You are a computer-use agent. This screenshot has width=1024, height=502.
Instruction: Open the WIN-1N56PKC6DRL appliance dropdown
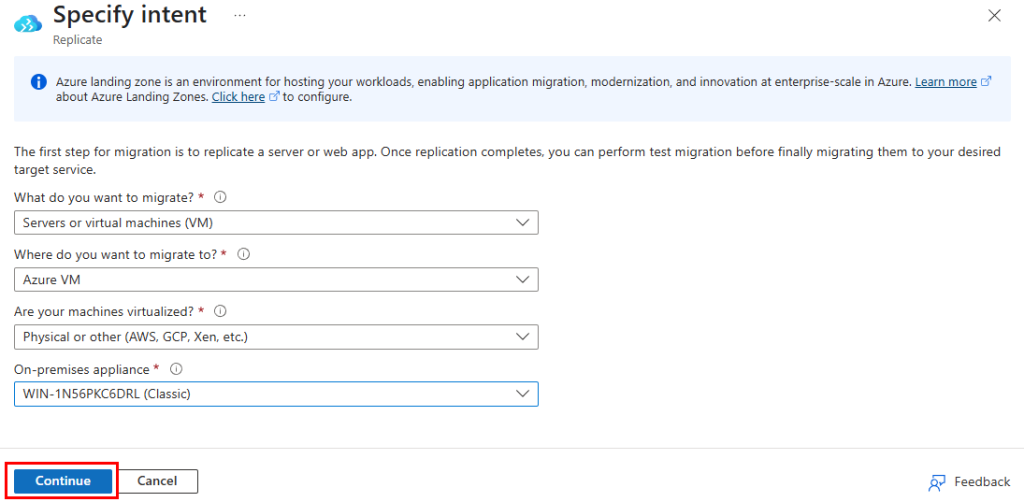coord(276,394)
